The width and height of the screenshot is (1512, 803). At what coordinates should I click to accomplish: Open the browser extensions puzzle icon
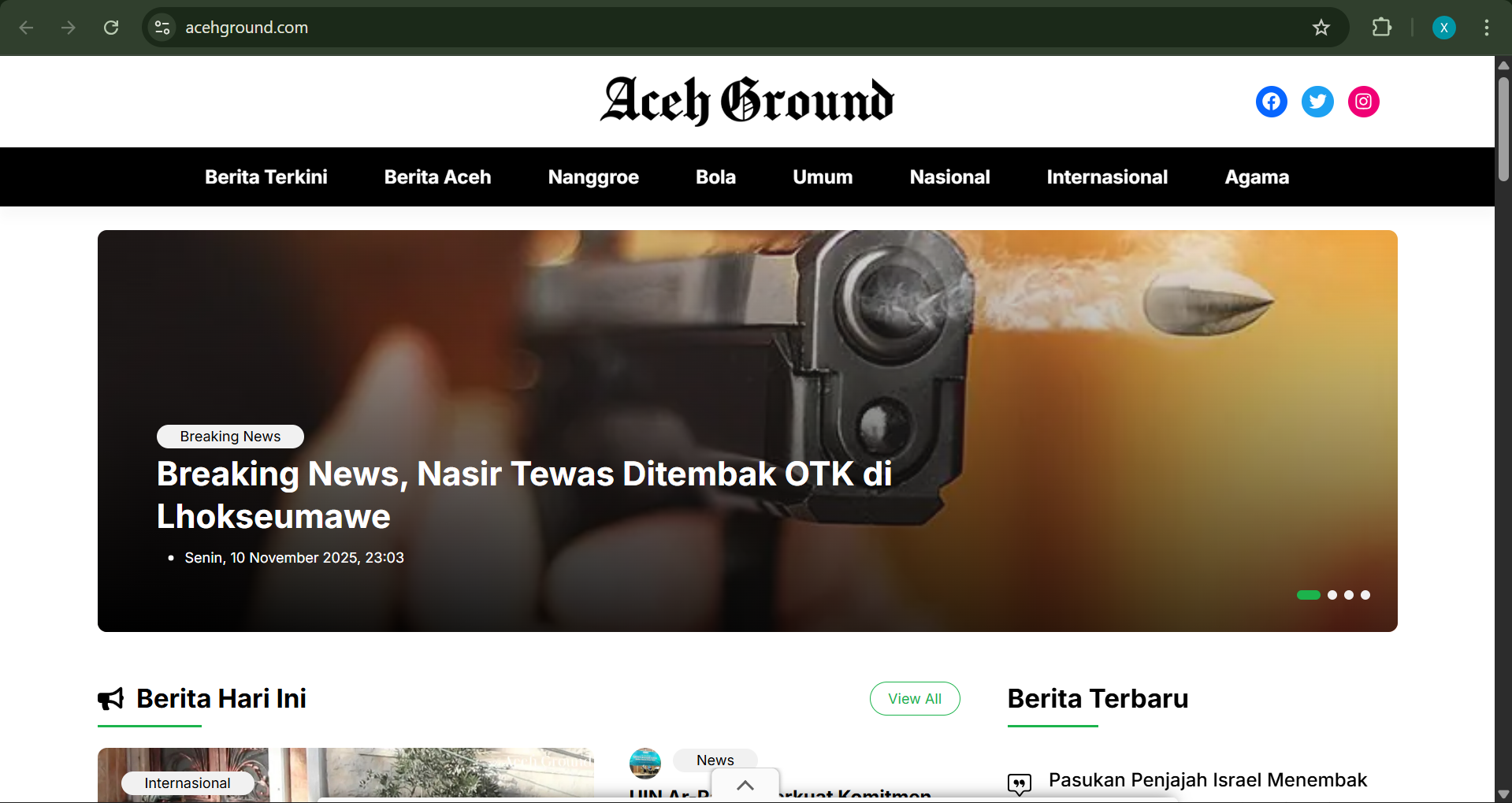tap(1382, 27)
